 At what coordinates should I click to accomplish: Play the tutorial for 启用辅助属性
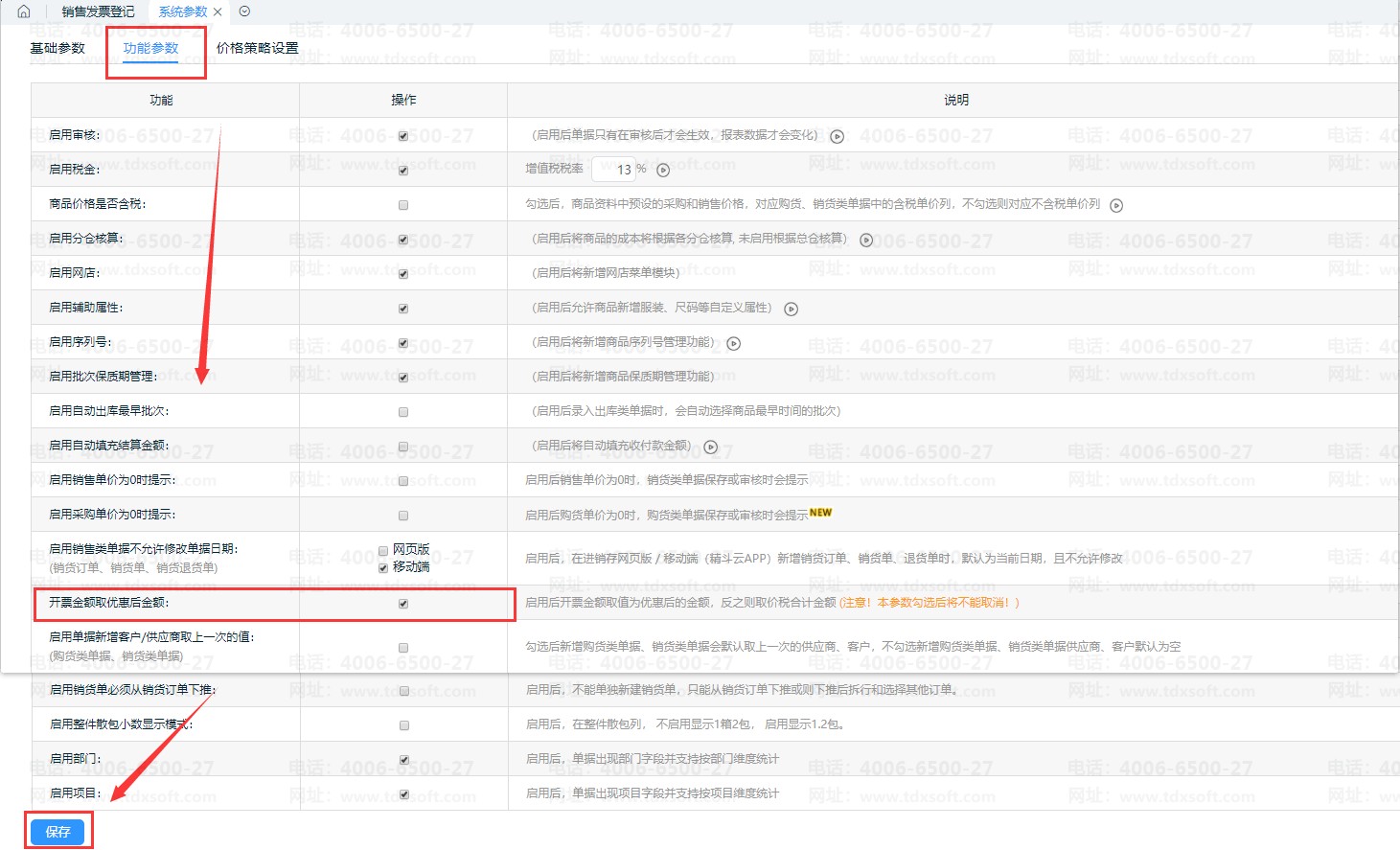point(792,309)
